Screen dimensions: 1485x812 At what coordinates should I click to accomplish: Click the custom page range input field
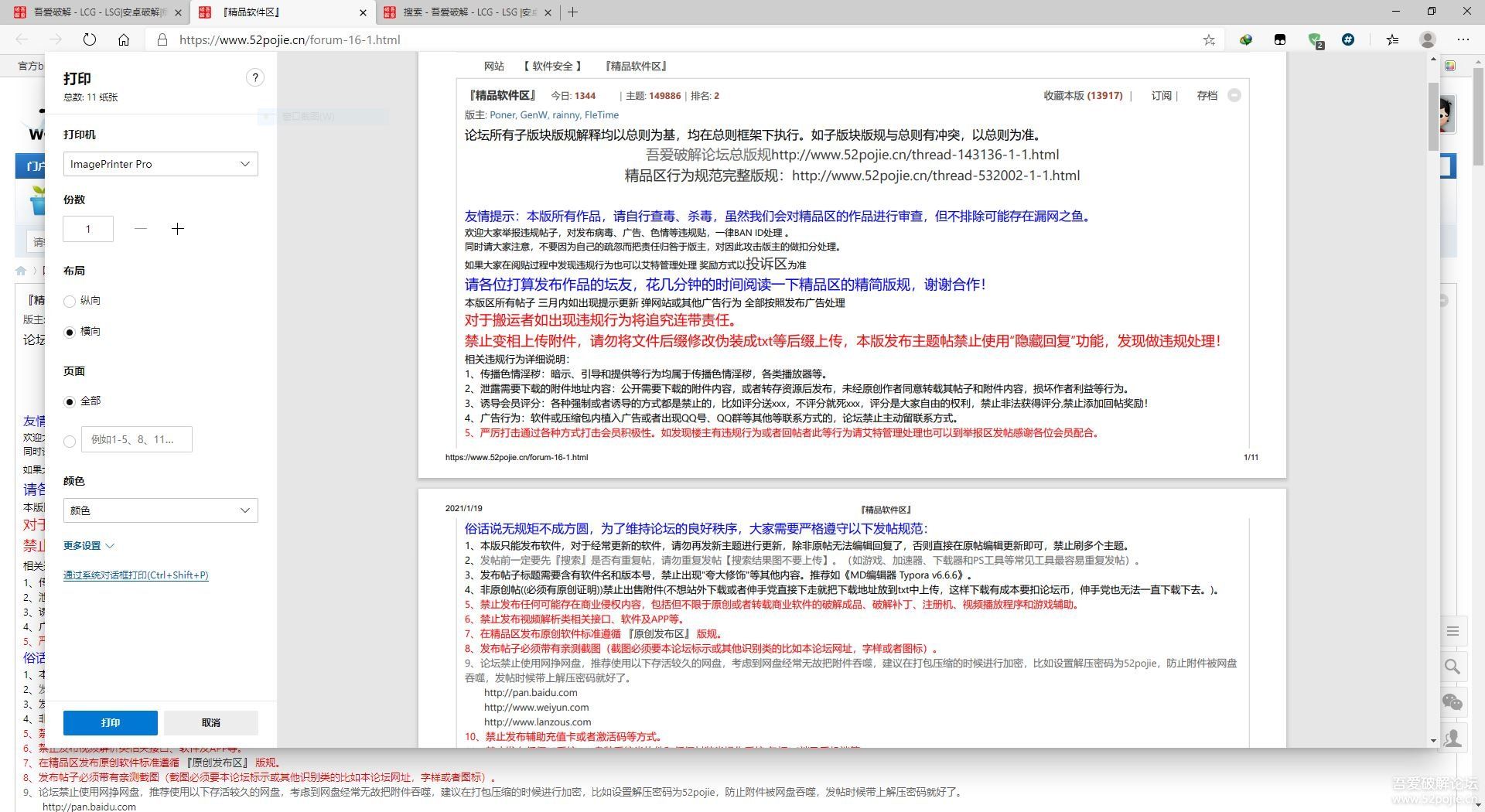[137, 439]
